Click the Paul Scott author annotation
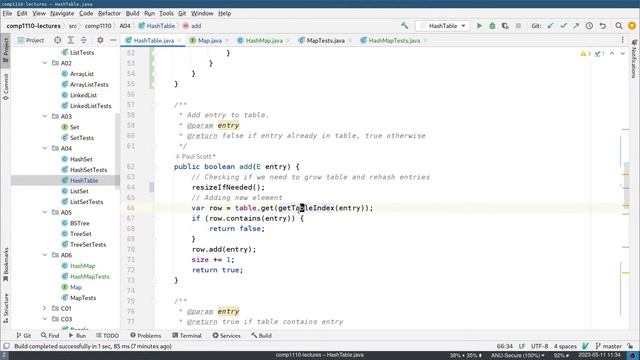The width and height of the screenshot is (640, 360). (x=196, y=156)
